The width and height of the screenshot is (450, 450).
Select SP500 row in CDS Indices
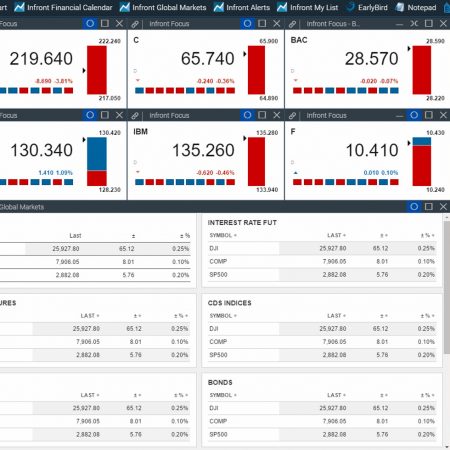click(322, 355)
